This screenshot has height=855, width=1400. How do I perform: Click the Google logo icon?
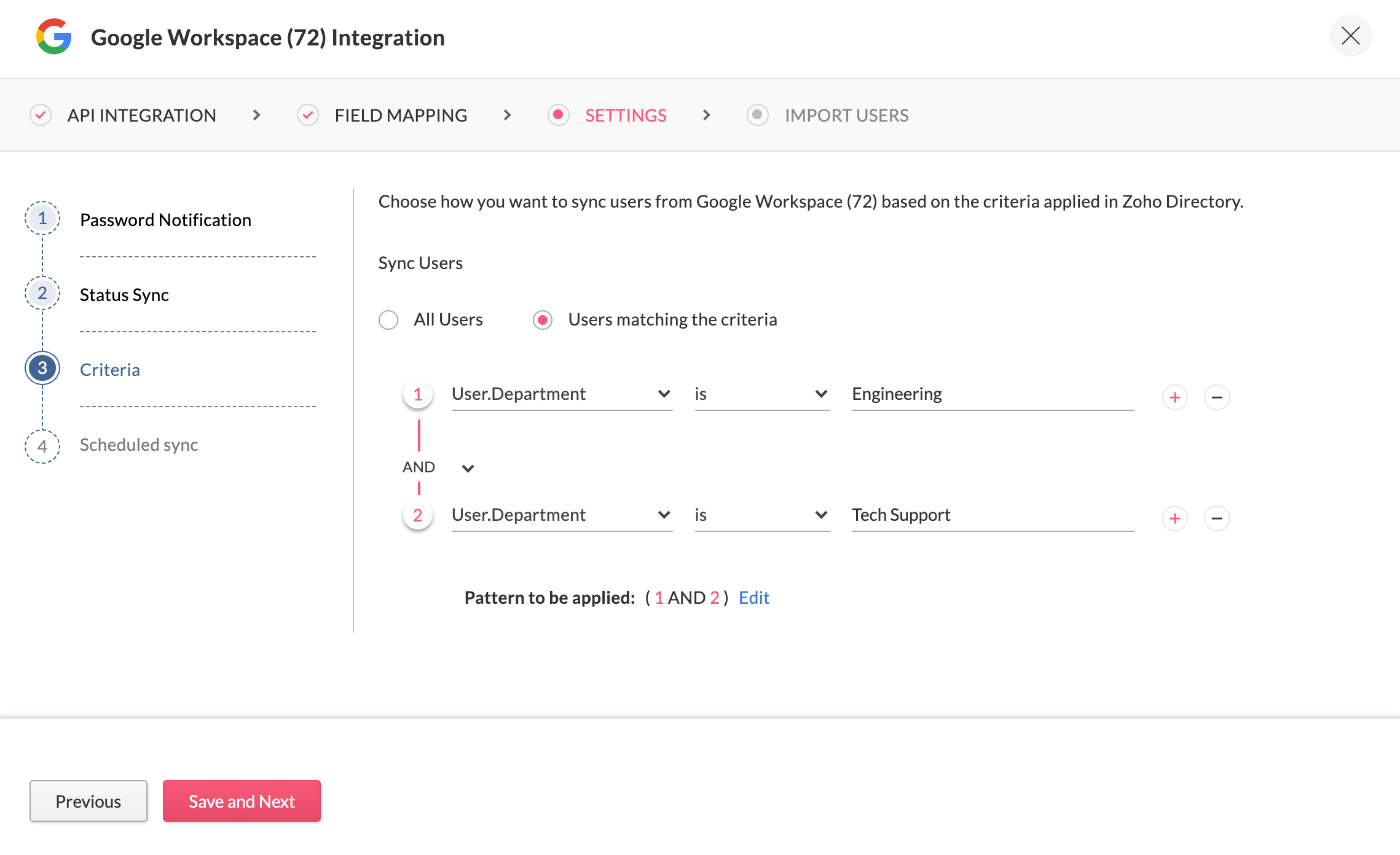pyautogui.click(x=54, y=37)
